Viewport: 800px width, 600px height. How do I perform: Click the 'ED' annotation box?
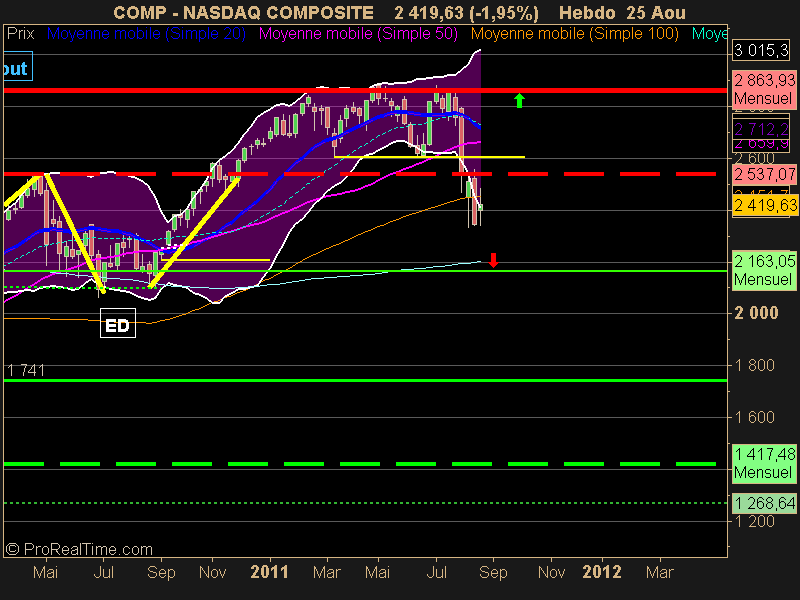point(118,323)
